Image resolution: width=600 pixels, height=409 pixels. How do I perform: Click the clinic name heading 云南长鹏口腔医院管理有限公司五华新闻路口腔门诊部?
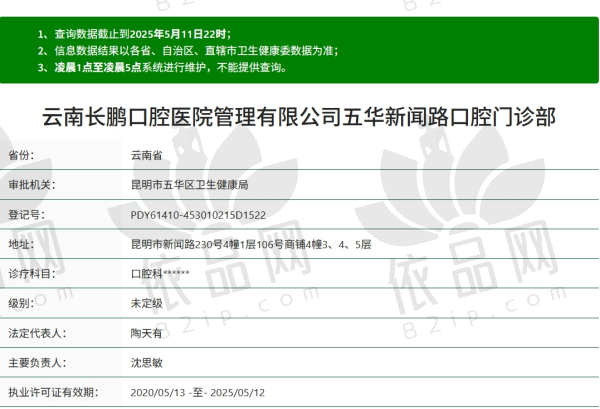click(x=299, y=116)
